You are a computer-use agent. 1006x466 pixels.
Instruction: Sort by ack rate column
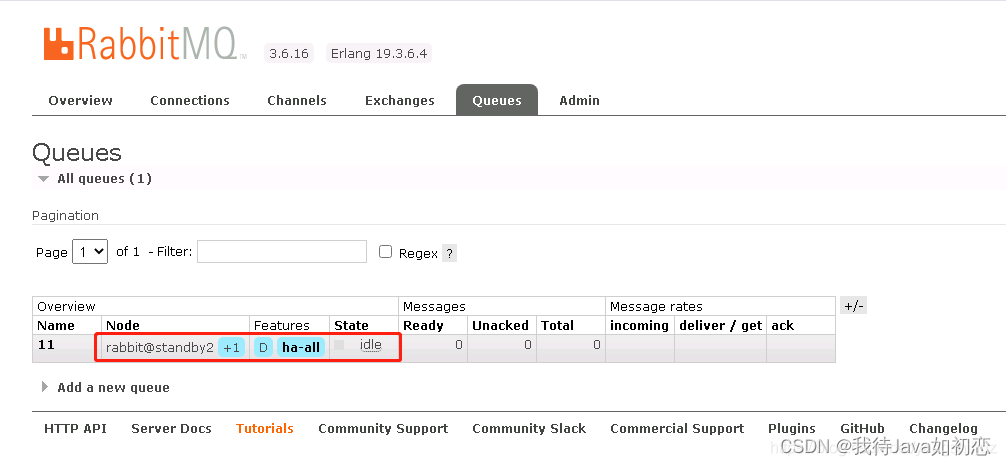783,325
